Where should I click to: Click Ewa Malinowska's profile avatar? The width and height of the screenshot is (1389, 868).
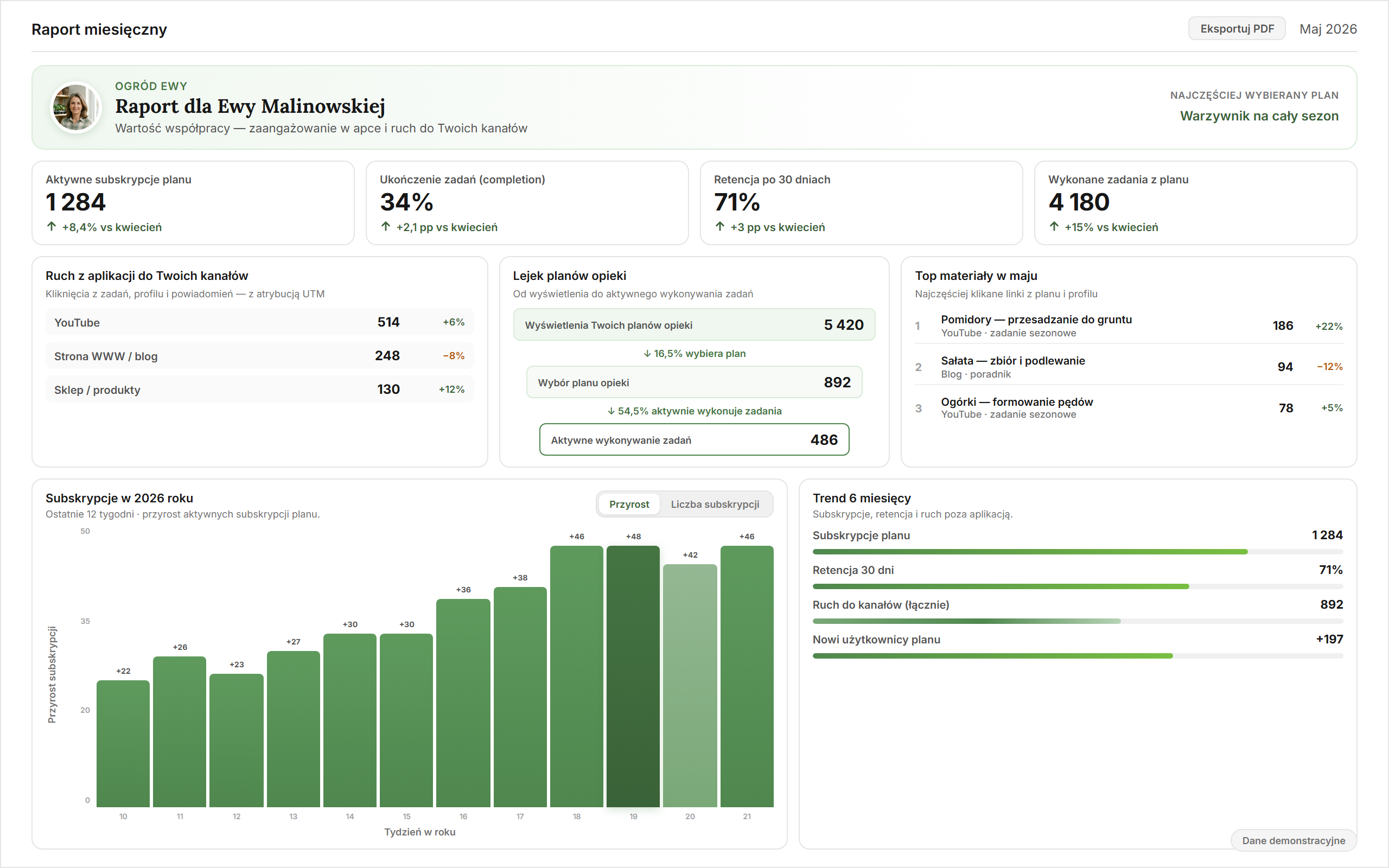point(76,107)
